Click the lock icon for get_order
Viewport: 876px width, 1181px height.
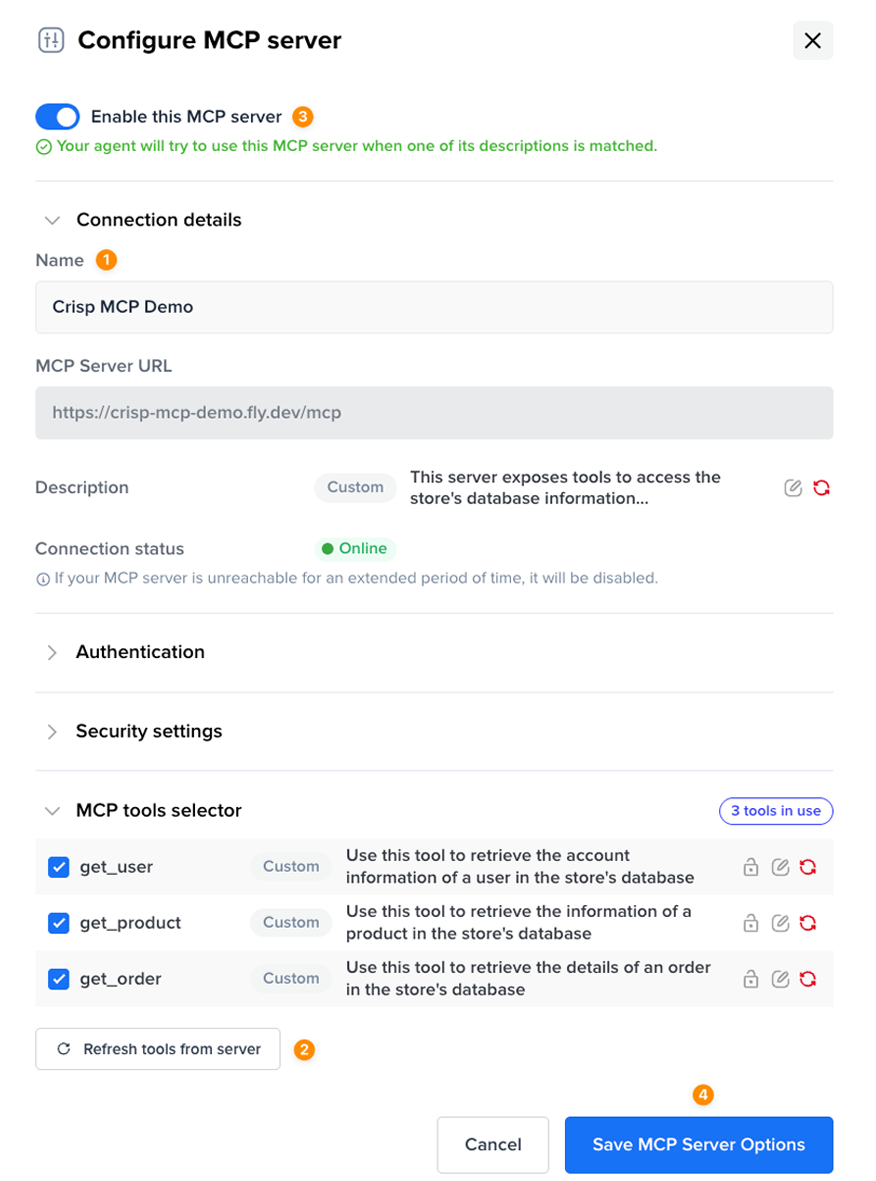pos(750,979)
